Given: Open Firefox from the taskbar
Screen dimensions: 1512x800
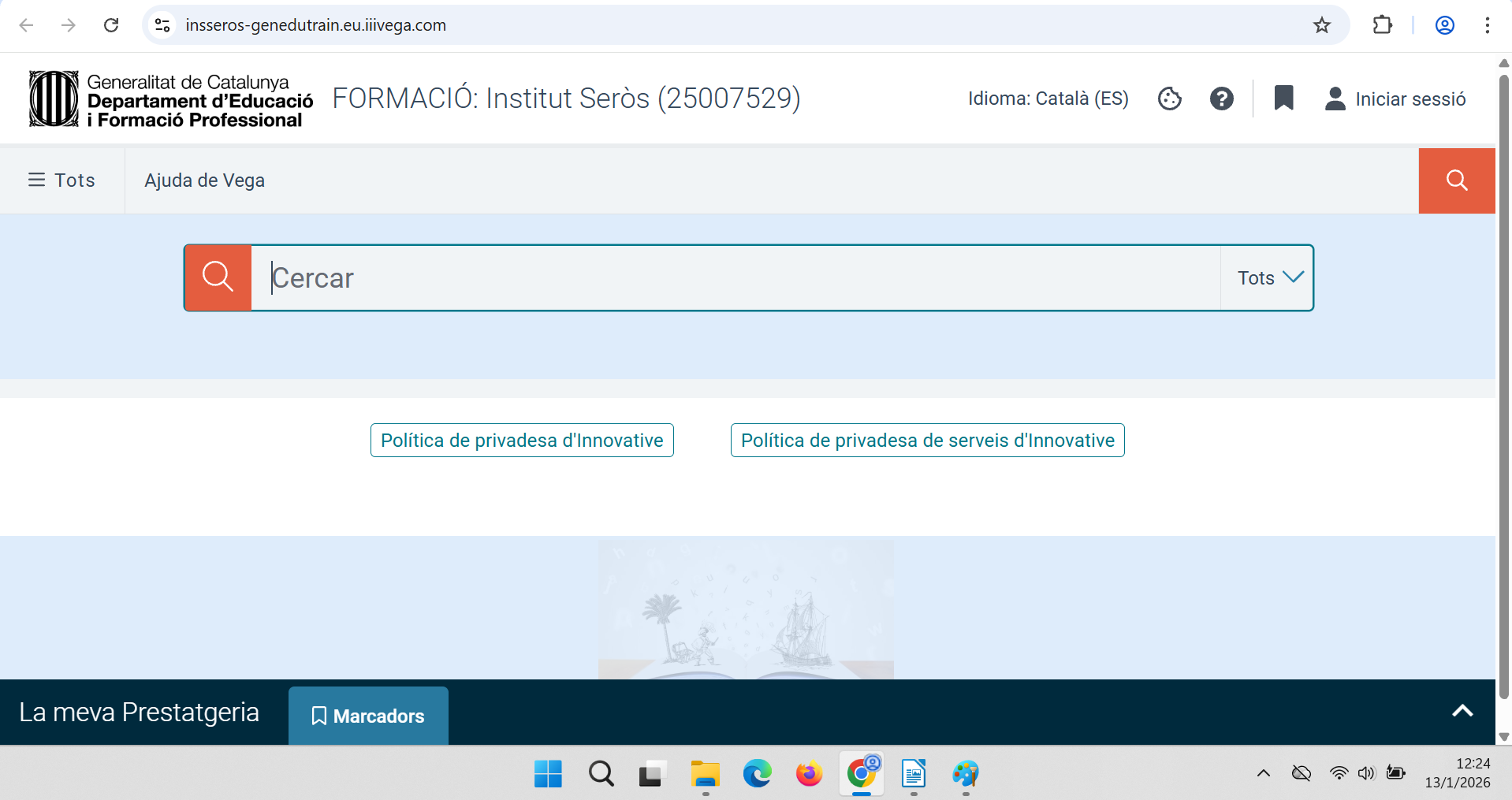Looking at the screenshot, I should coord(809,774).
